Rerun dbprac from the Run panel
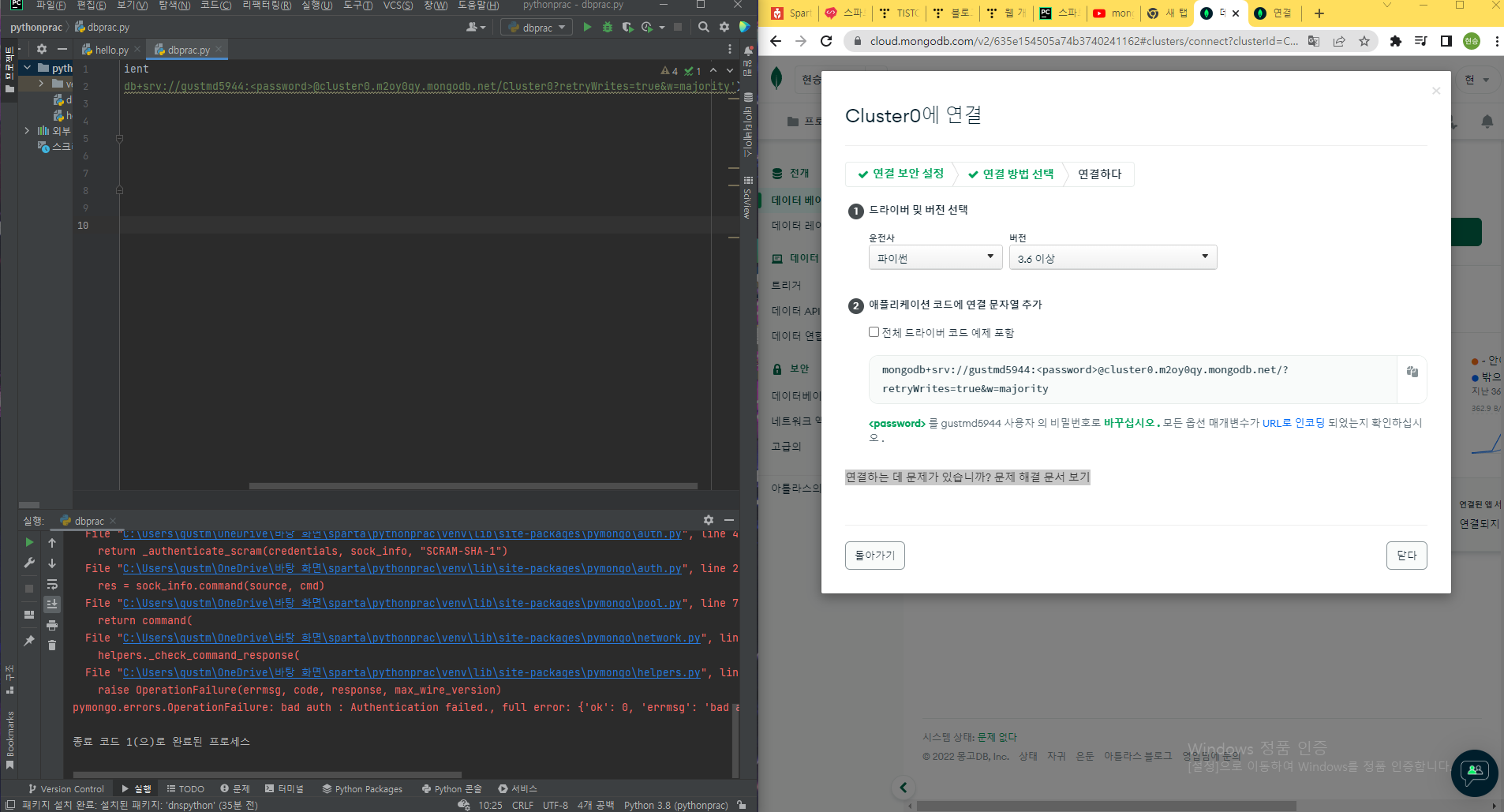The image size is (1504, 812). click(29, 542)
